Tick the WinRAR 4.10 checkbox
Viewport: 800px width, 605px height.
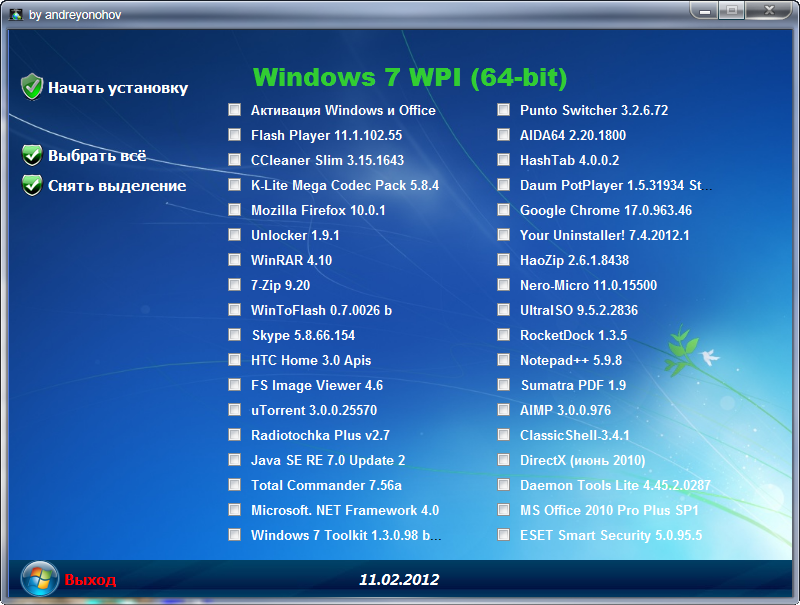pyautogui.click(x=234, y=260)
